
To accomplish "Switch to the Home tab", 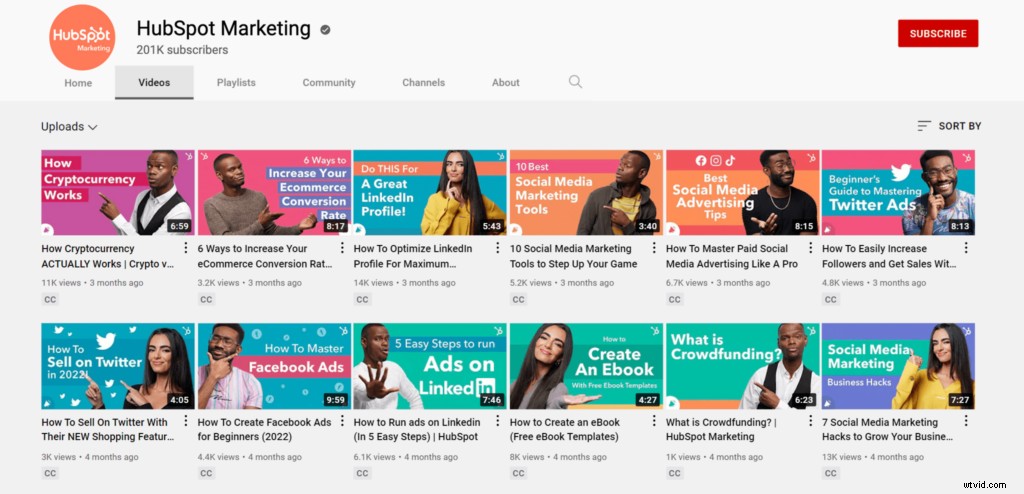I will [78, 82].
